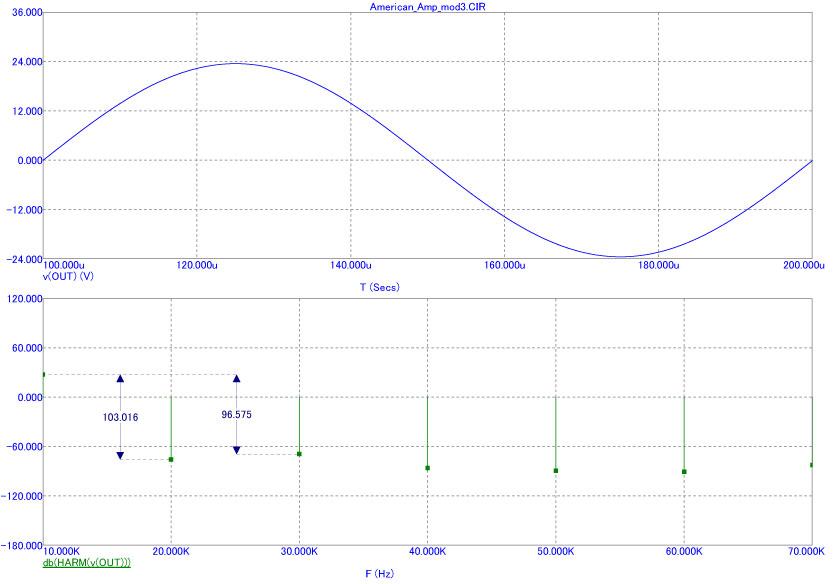Click the -120.000 y-axis label
833x584 pixels.
click(x=22, y=496)
